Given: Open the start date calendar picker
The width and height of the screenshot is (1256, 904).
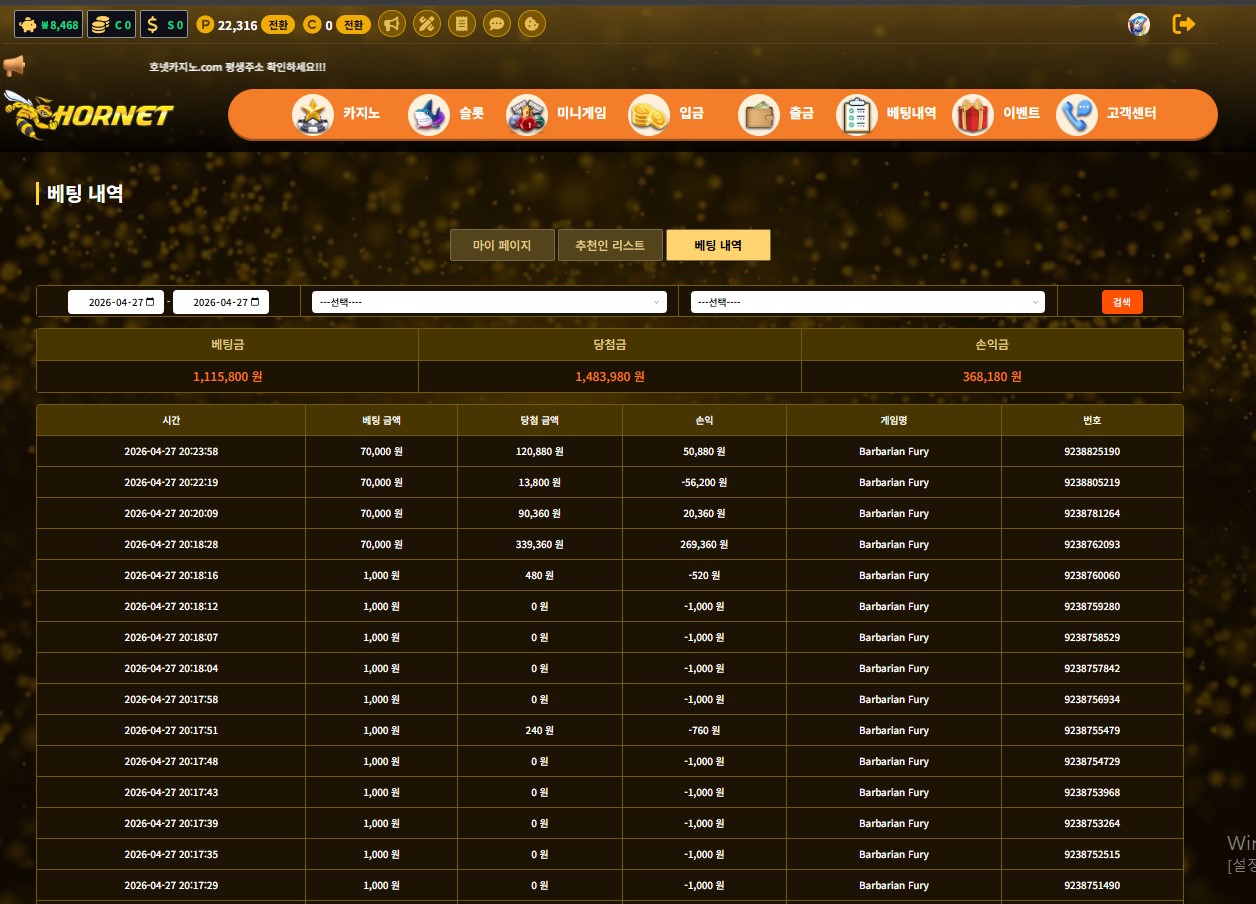Looking at the screenshot, I should (150, 302).
